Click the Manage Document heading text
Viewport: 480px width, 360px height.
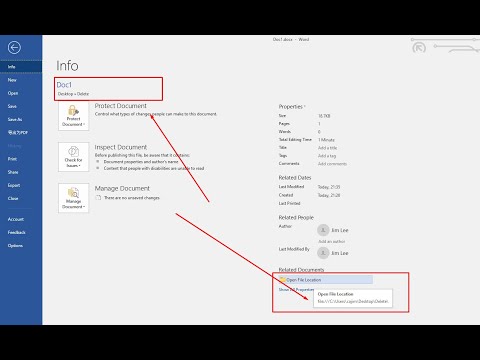pos(122,188)
